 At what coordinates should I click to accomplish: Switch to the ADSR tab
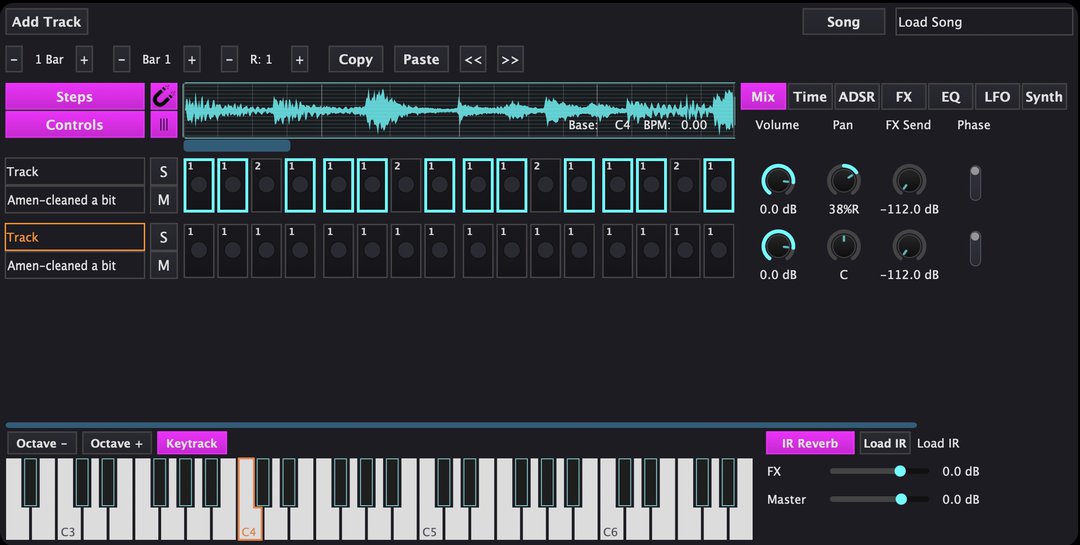tap(856, 97)
